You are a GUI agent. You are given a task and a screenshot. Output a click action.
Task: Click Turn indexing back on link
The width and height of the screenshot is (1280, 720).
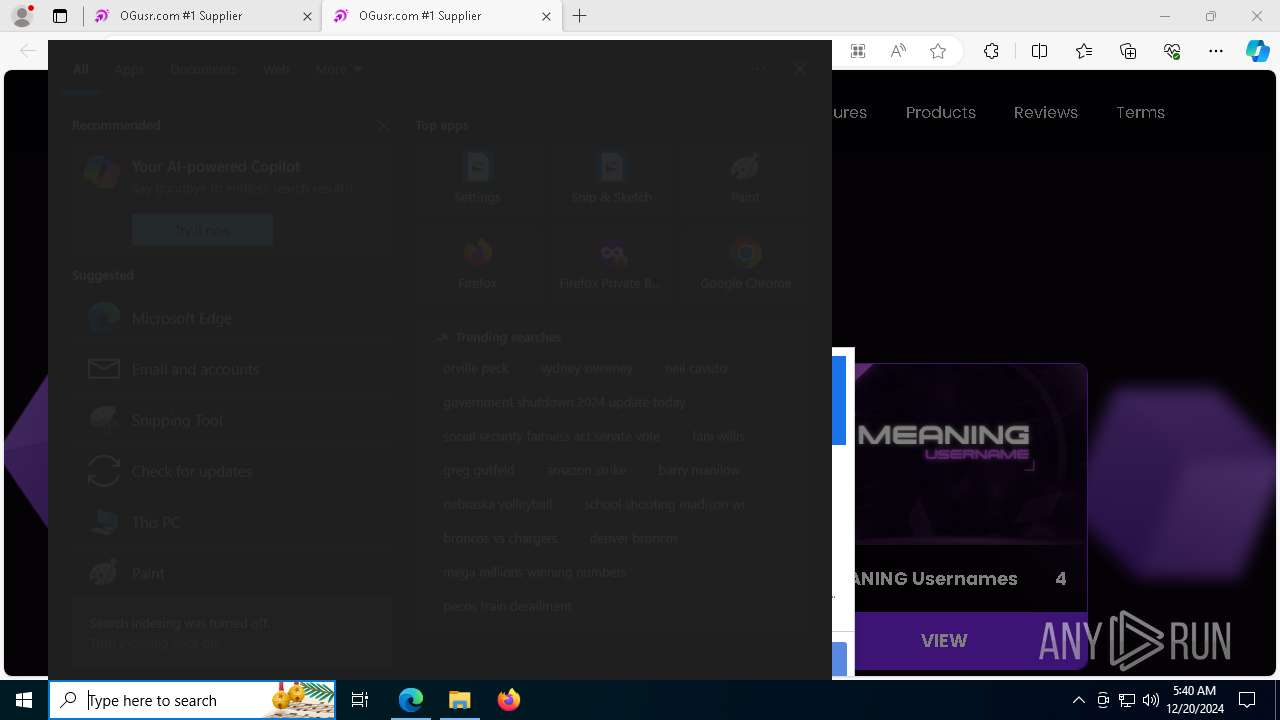coord(155,643)
